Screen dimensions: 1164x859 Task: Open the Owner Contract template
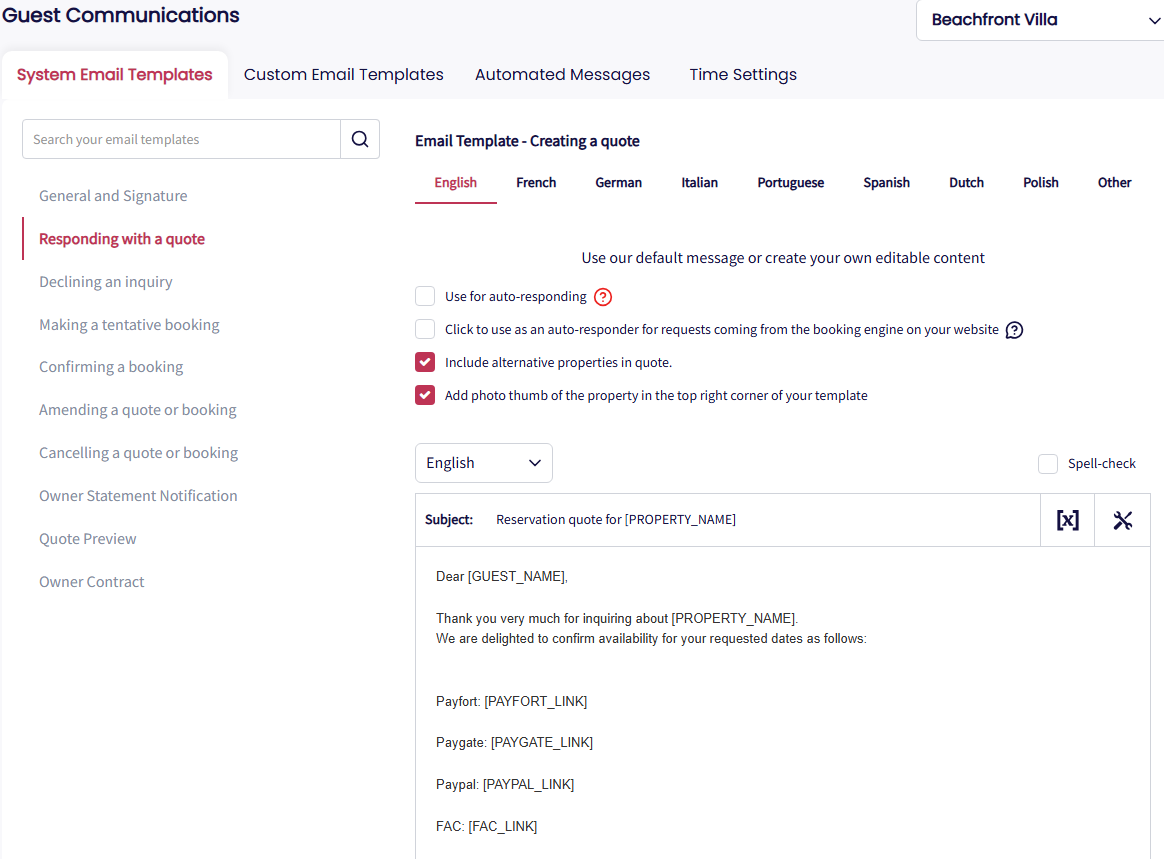click(x=92, y=582)
